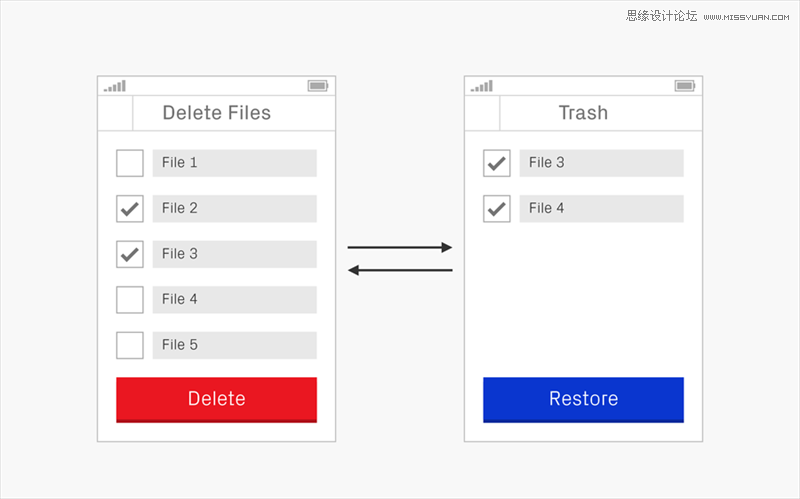Check the File 1 checkbox in Delete Files
This screenshot has height=499, width=800.
pos(130,163)
